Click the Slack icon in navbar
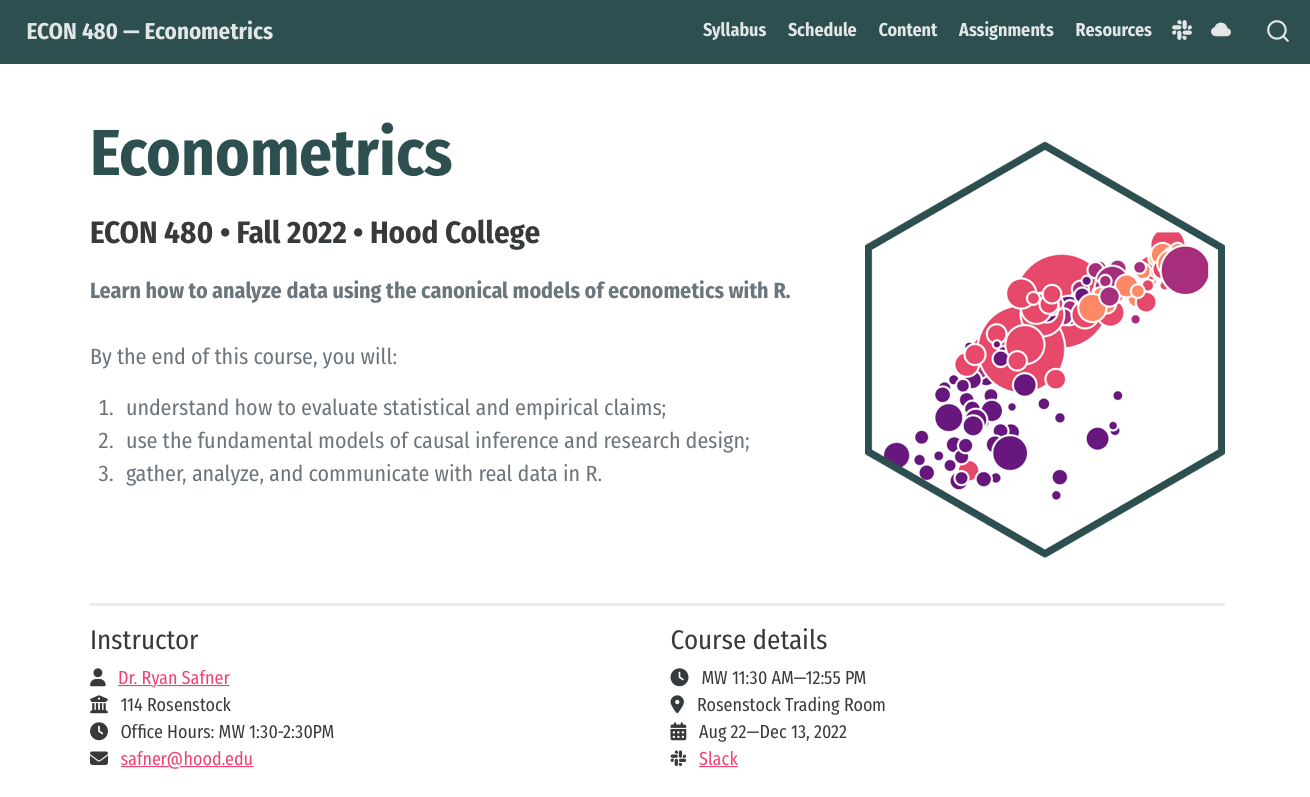 click(x=1182, y=30)
